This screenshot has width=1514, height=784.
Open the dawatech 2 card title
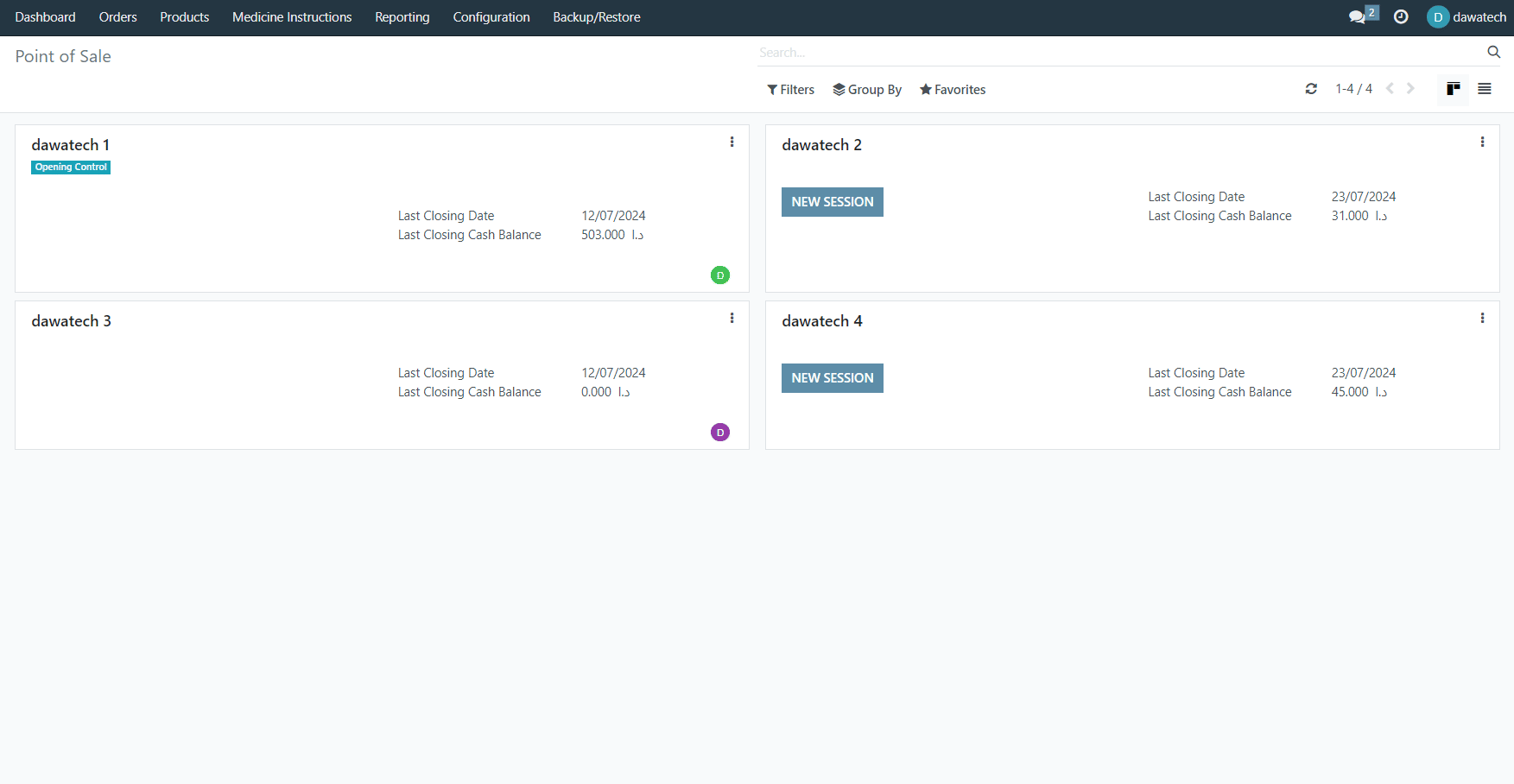(821, 145)
